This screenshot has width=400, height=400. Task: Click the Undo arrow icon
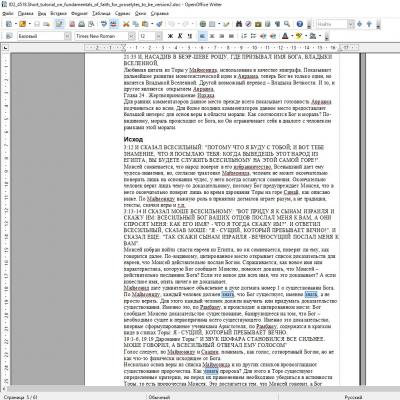[172, 24]
